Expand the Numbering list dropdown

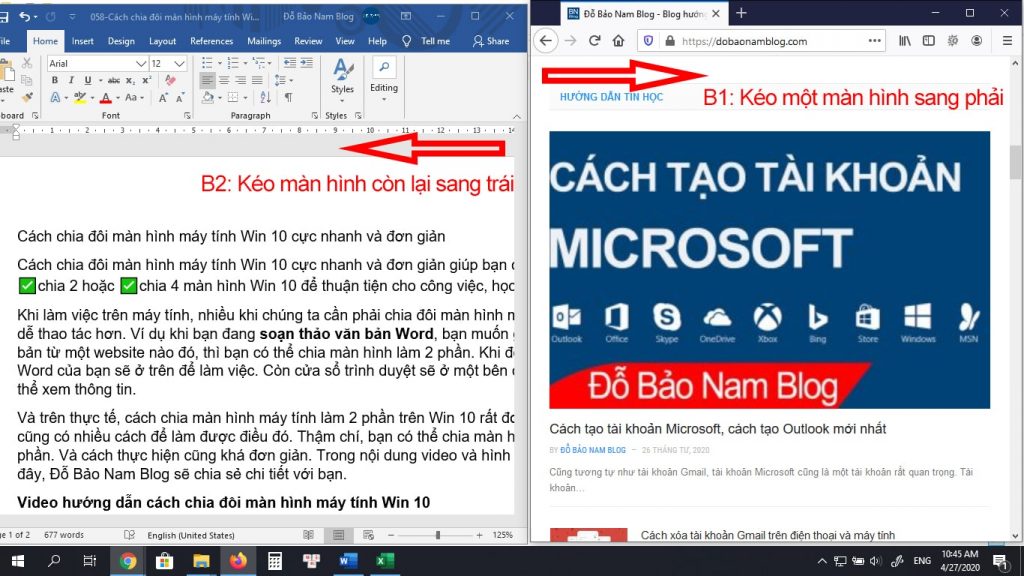click(245, 63)
